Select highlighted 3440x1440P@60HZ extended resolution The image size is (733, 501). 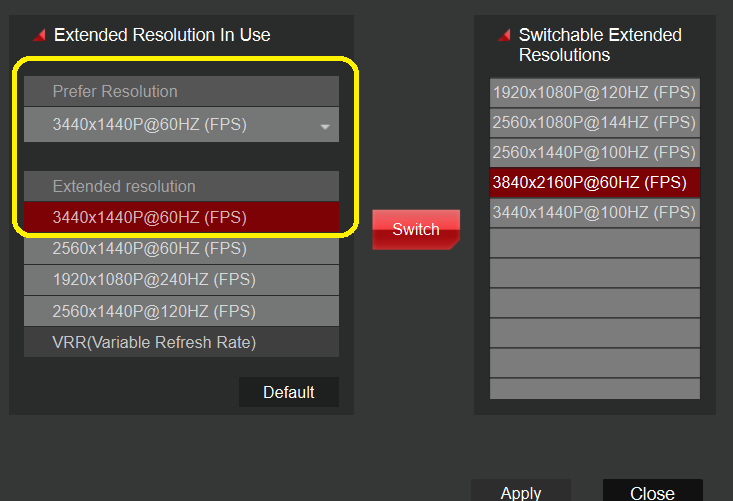click(180, 217)
